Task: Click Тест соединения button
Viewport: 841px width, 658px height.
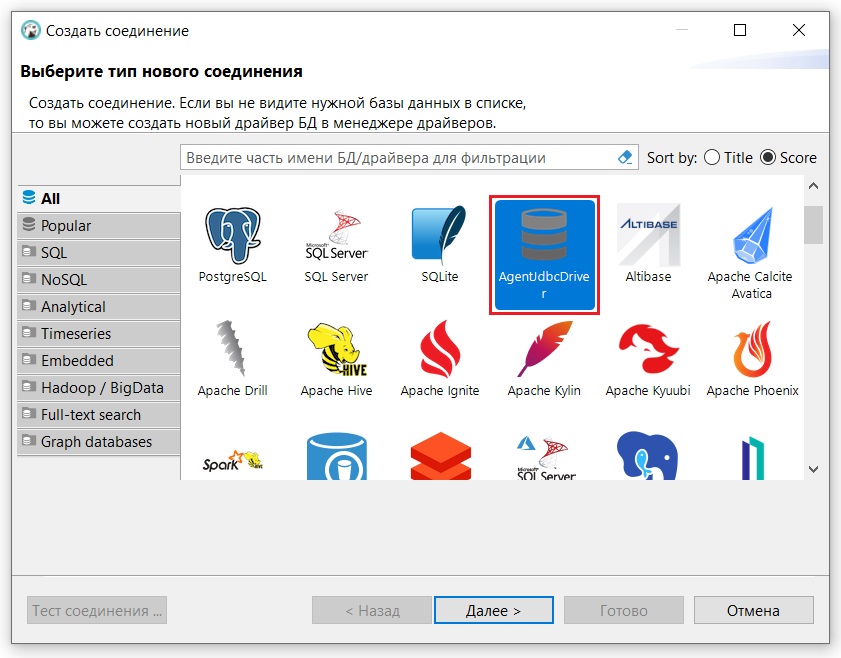Action: point(97,610)
